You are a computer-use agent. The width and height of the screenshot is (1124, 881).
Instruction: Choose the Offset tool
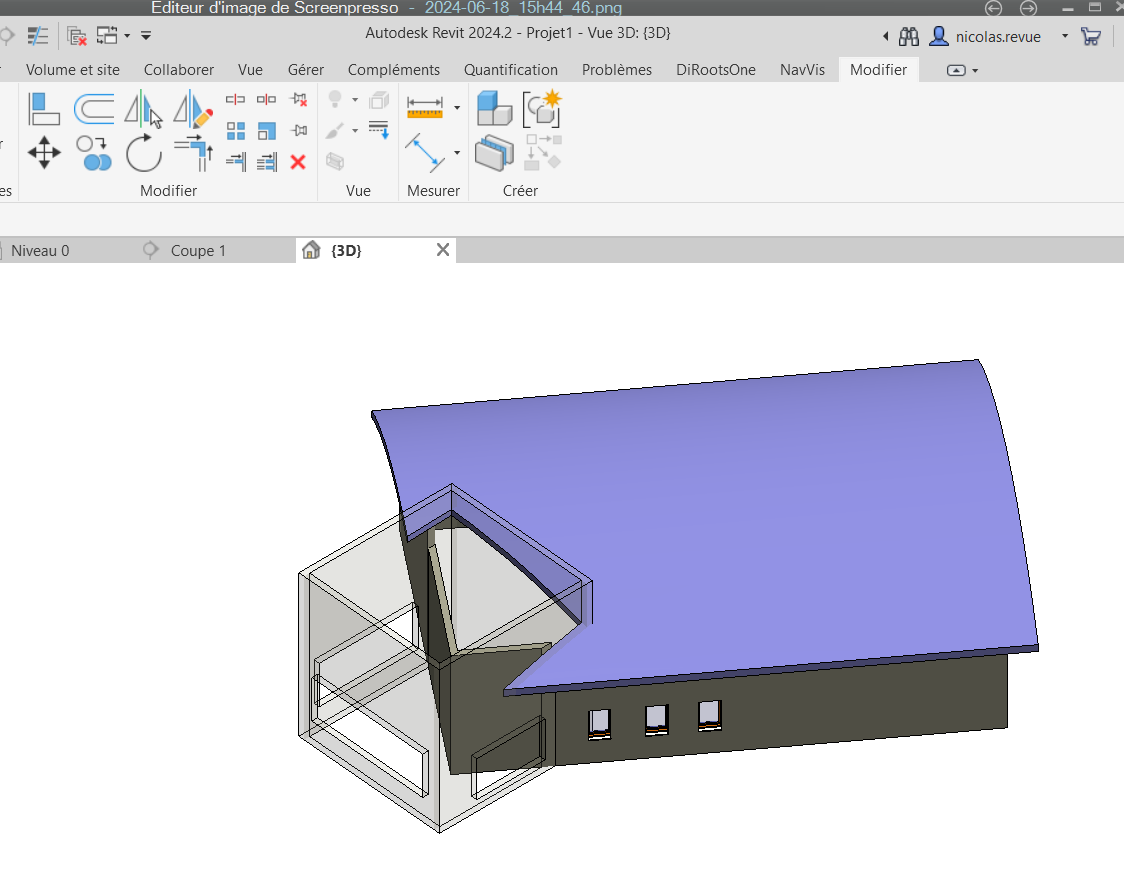coord(94,107)
